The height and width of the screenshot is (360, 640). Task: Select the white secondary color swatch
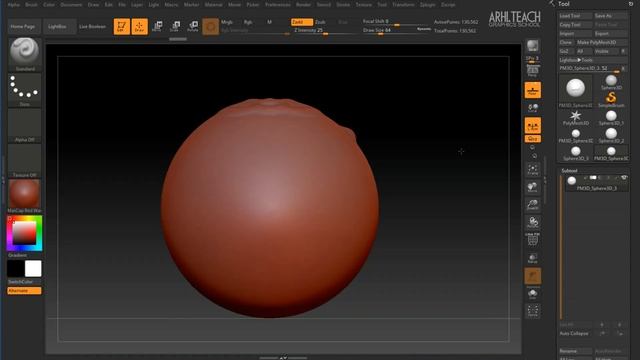tap(33, 269)
